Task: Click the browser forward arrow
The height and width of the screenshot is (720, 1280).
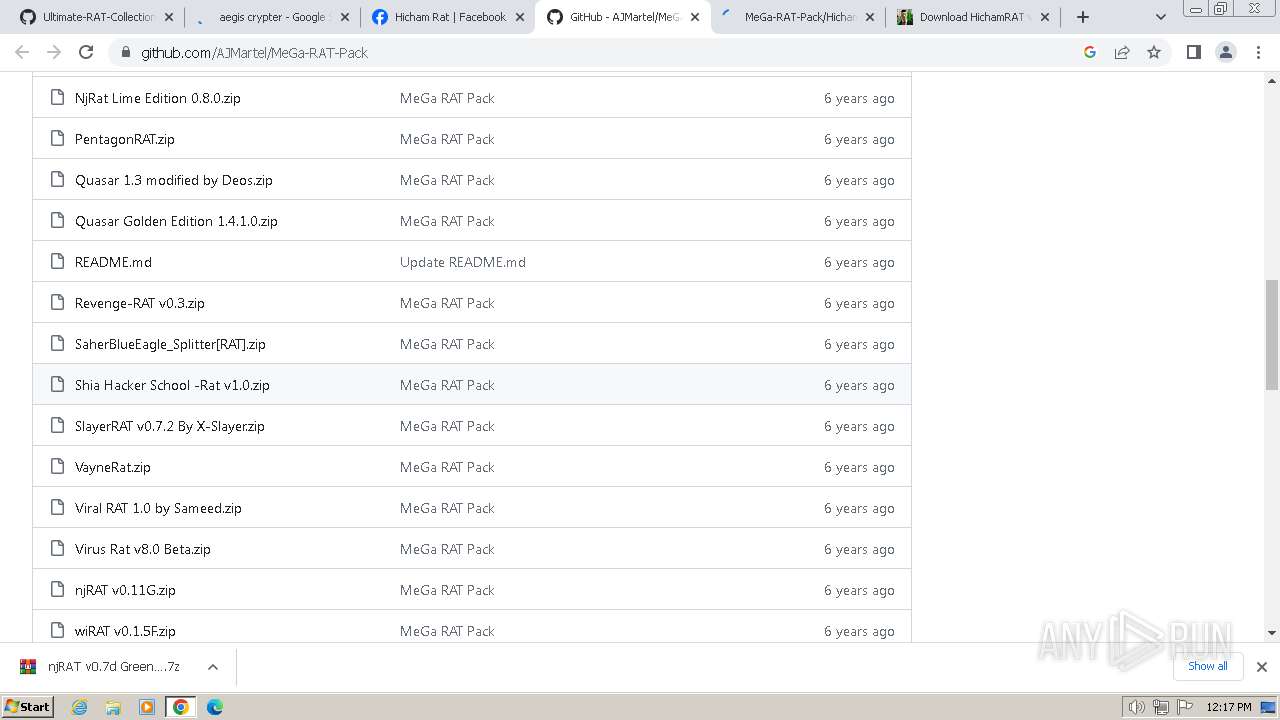Action: (54, 52)
